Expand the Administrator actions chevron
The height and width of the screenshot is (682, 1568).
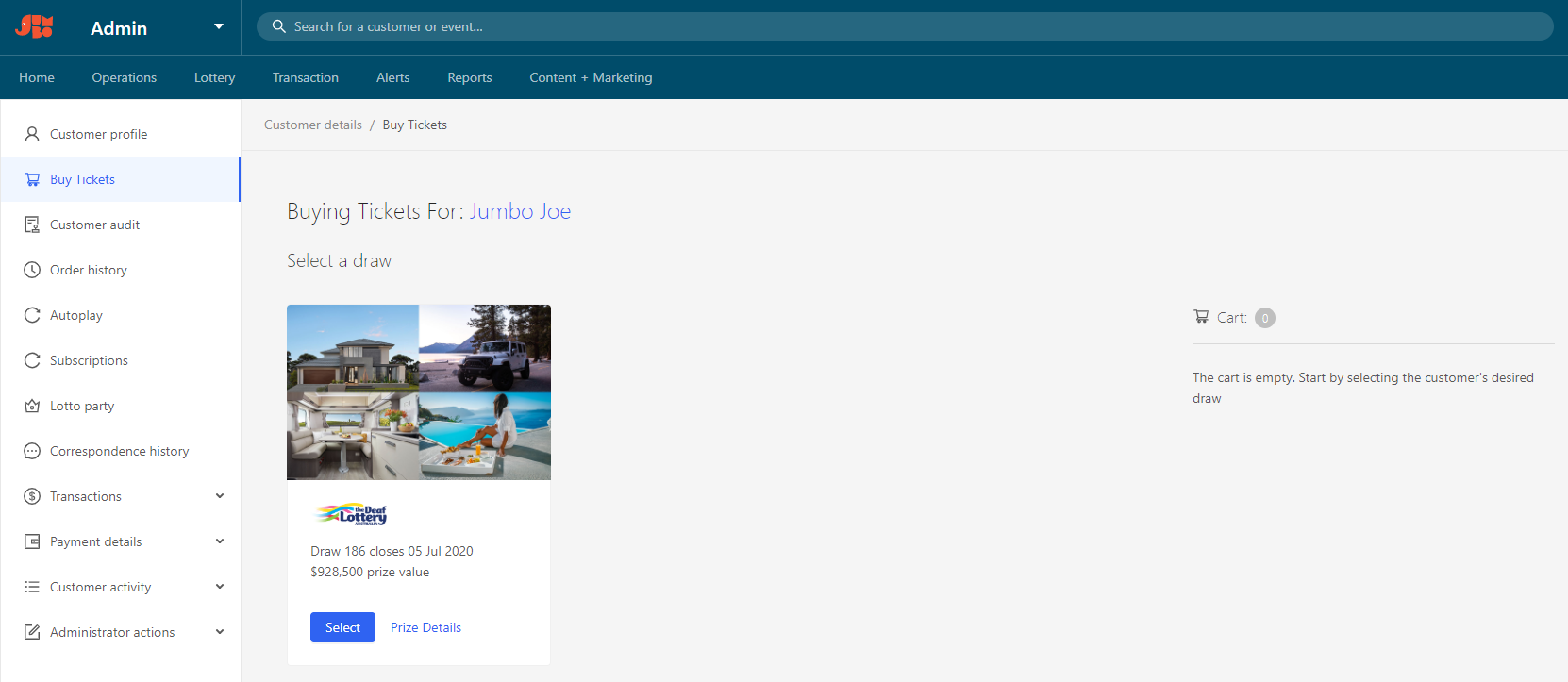220,632
